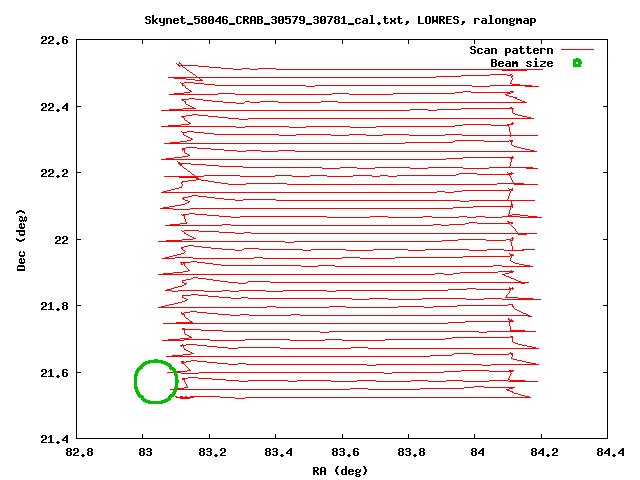This screenshot has width=640, height=480.
Task: Select the 'Scan pattern' legend label
Action: (511, 50)
